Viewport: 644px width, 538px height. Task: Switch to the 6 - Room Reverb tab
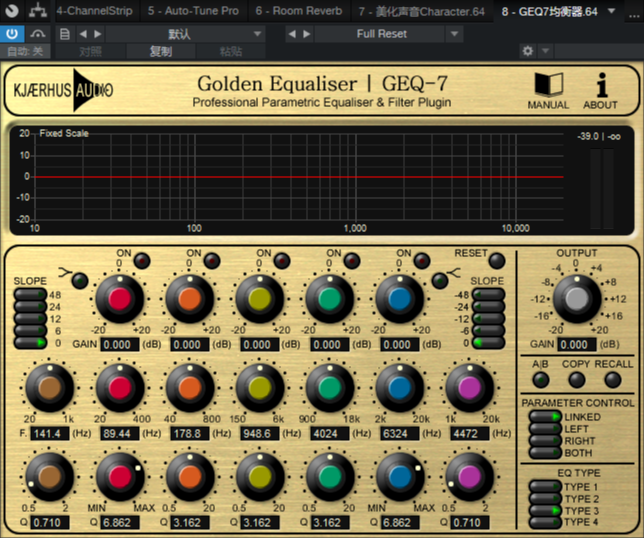coord(299,11)
